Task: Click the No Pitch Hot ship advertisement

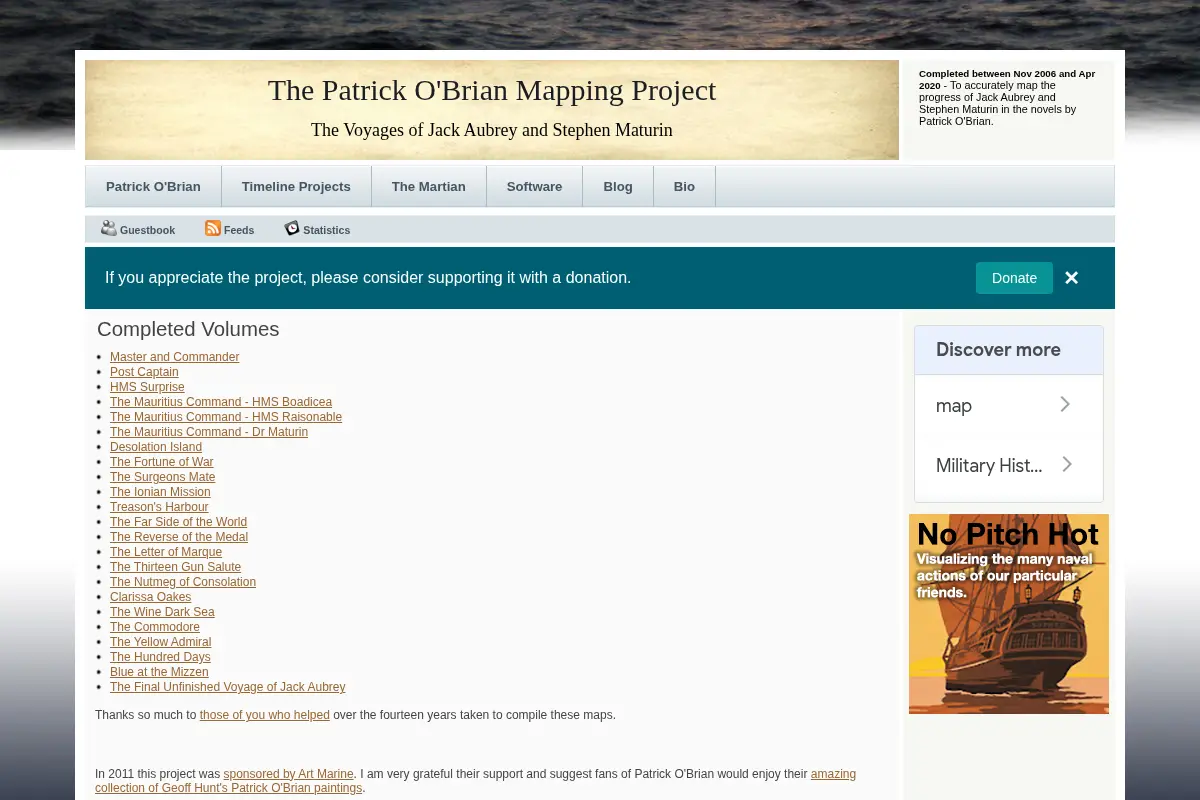Action: click(x=1009, y=614)
